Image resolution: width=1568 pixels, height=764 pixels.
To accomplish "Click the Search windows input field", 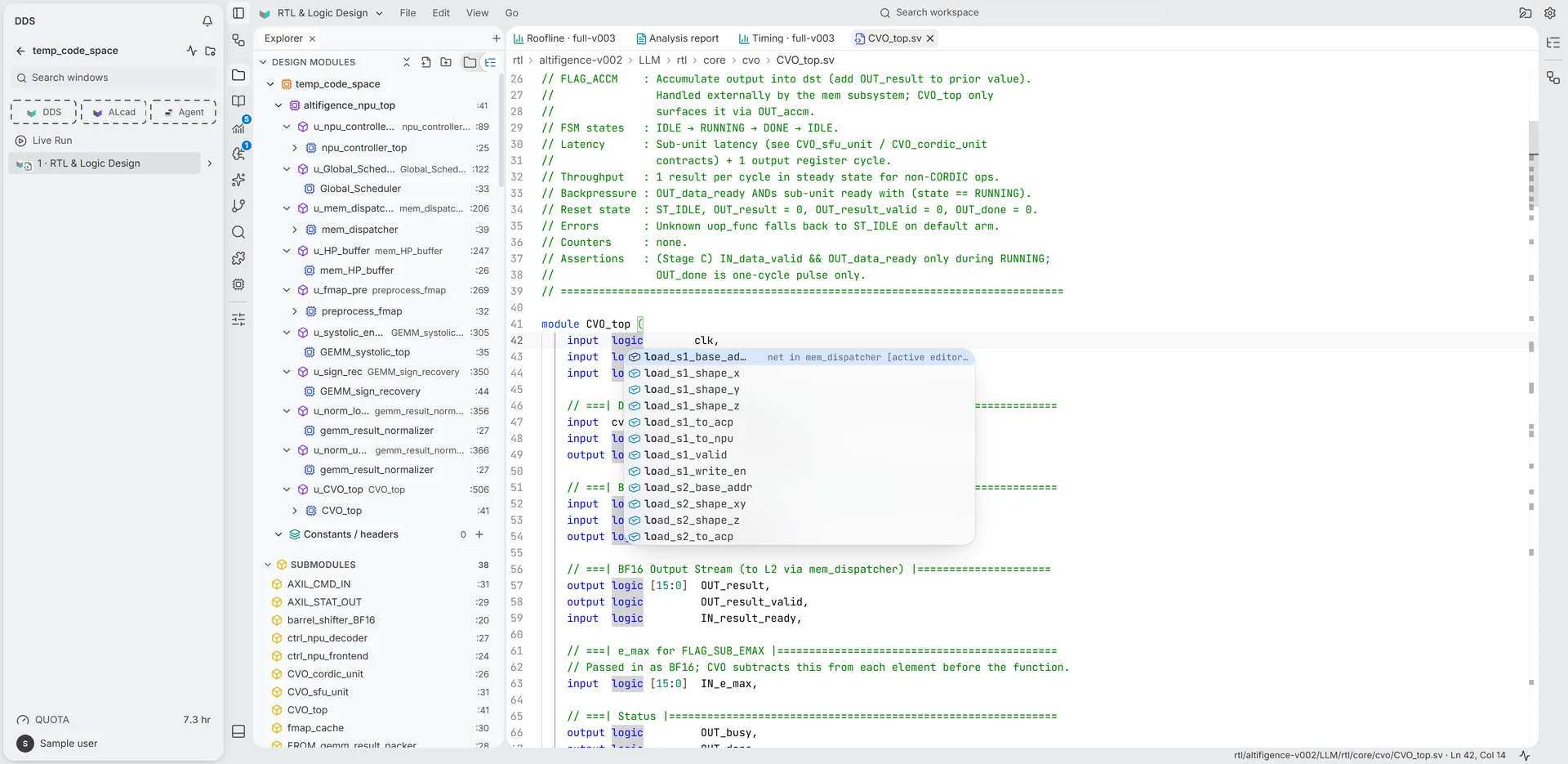I will tap(114, 78).
